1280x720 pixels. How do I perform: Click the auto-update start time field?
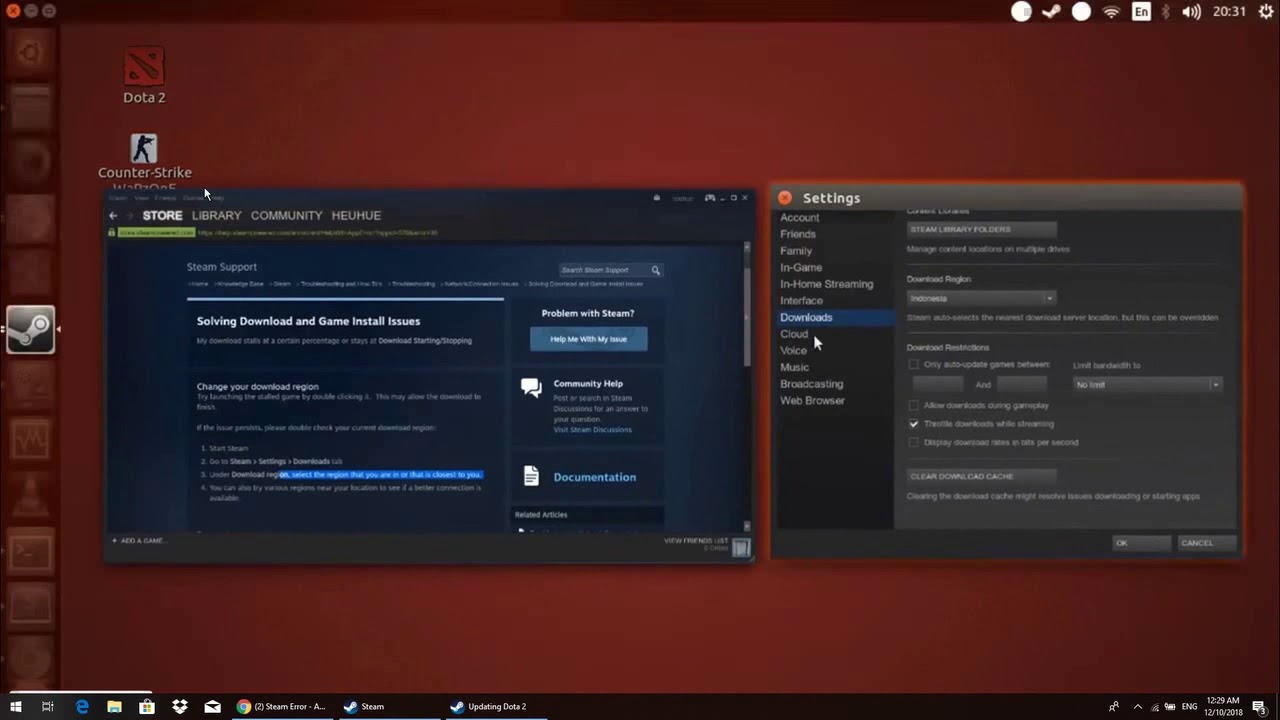(x=937, y=384)
